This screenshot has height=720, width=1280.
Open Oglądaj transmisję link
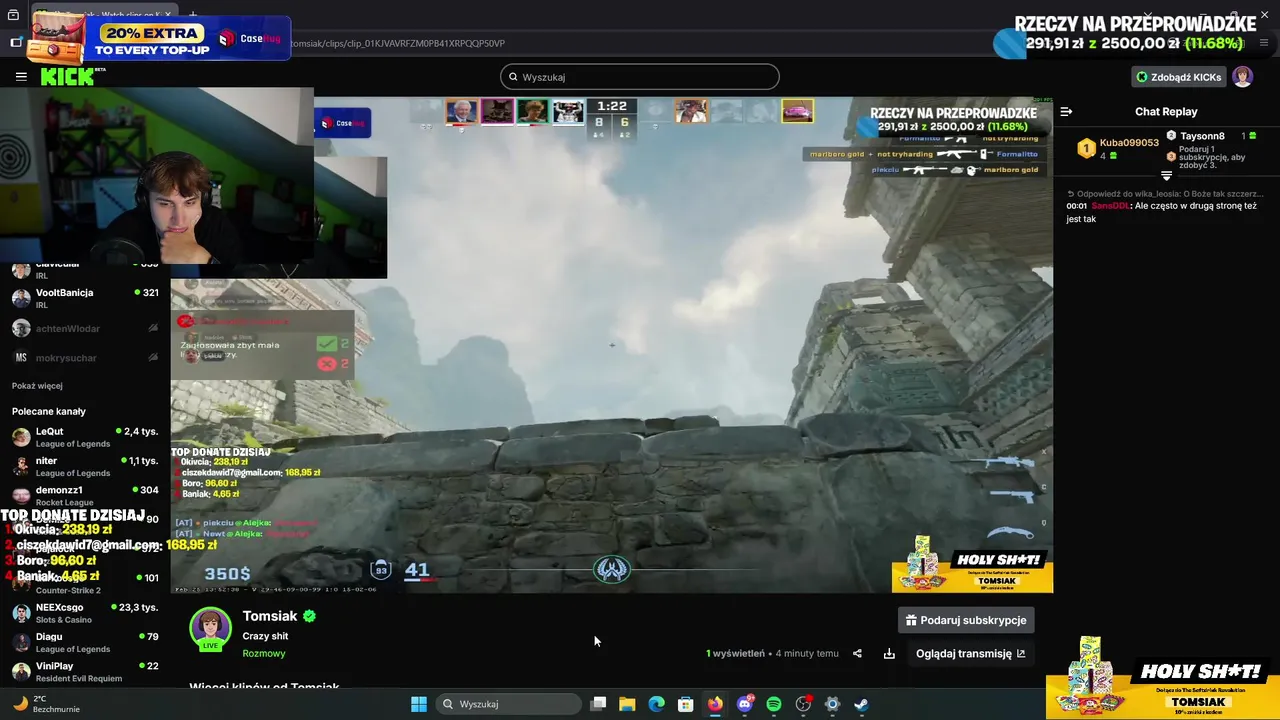(970, 654)
